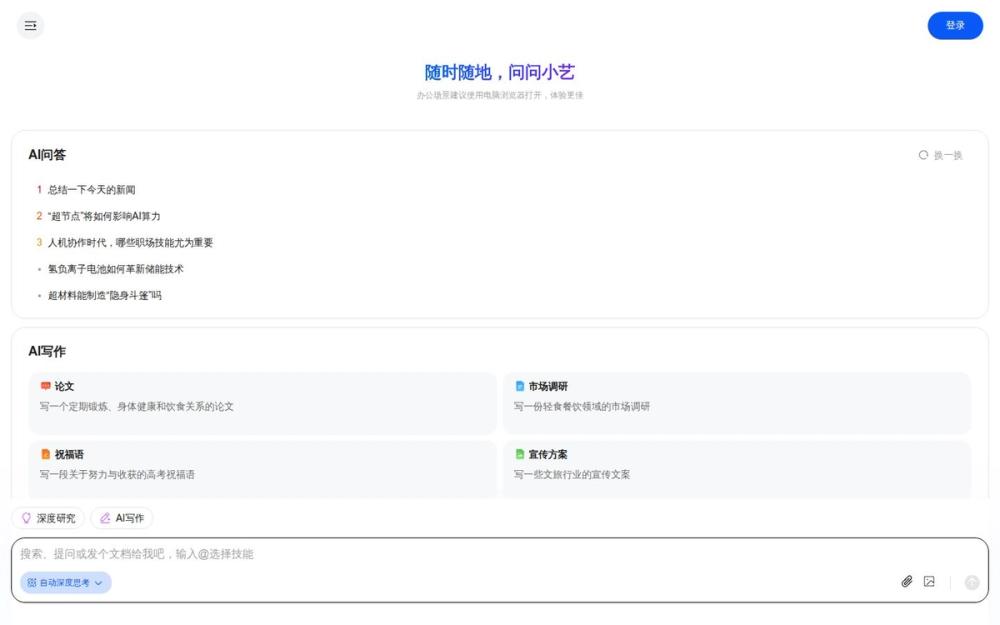Click the 登录 login button
1000x625 pixels.
click(955, 26)
